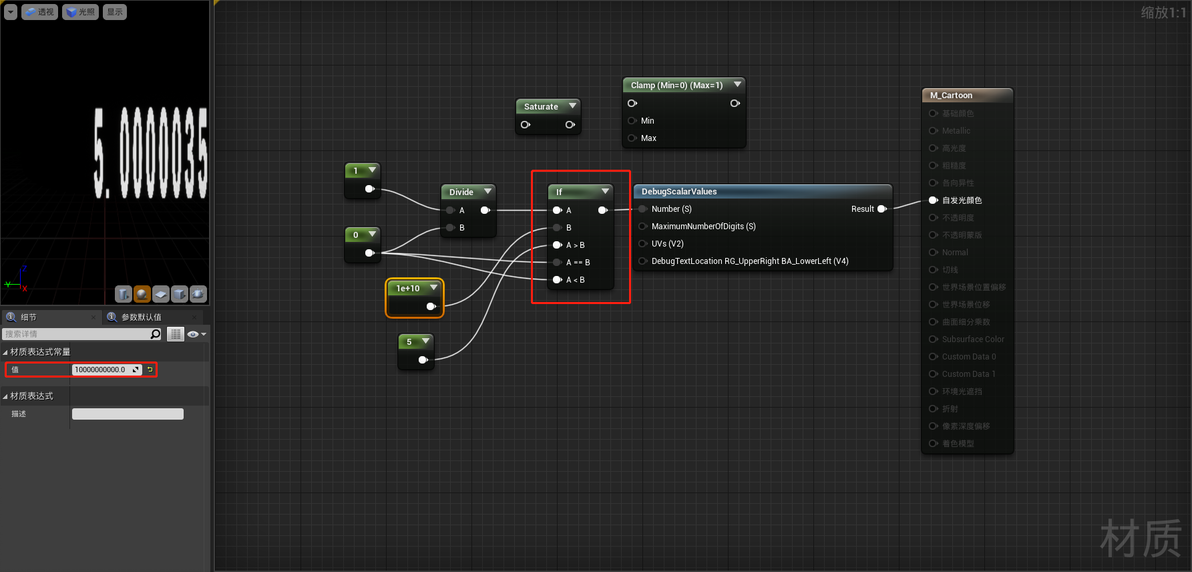Open the viewport options dropdown arrow

pyautogui.click(x=11, y=12)
